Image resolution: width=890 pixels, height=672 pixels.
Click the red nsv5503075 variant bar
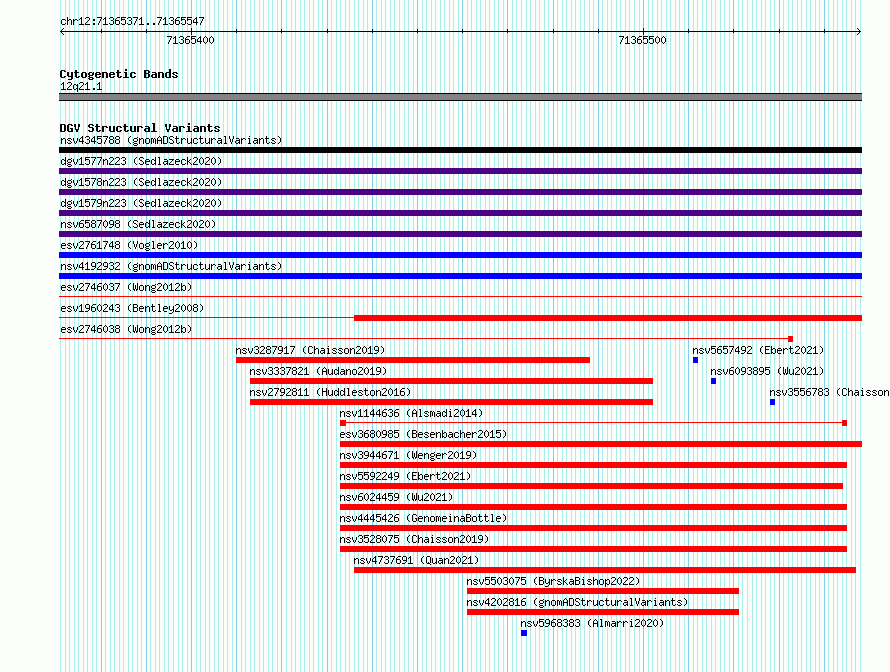(x=603, y=591)
